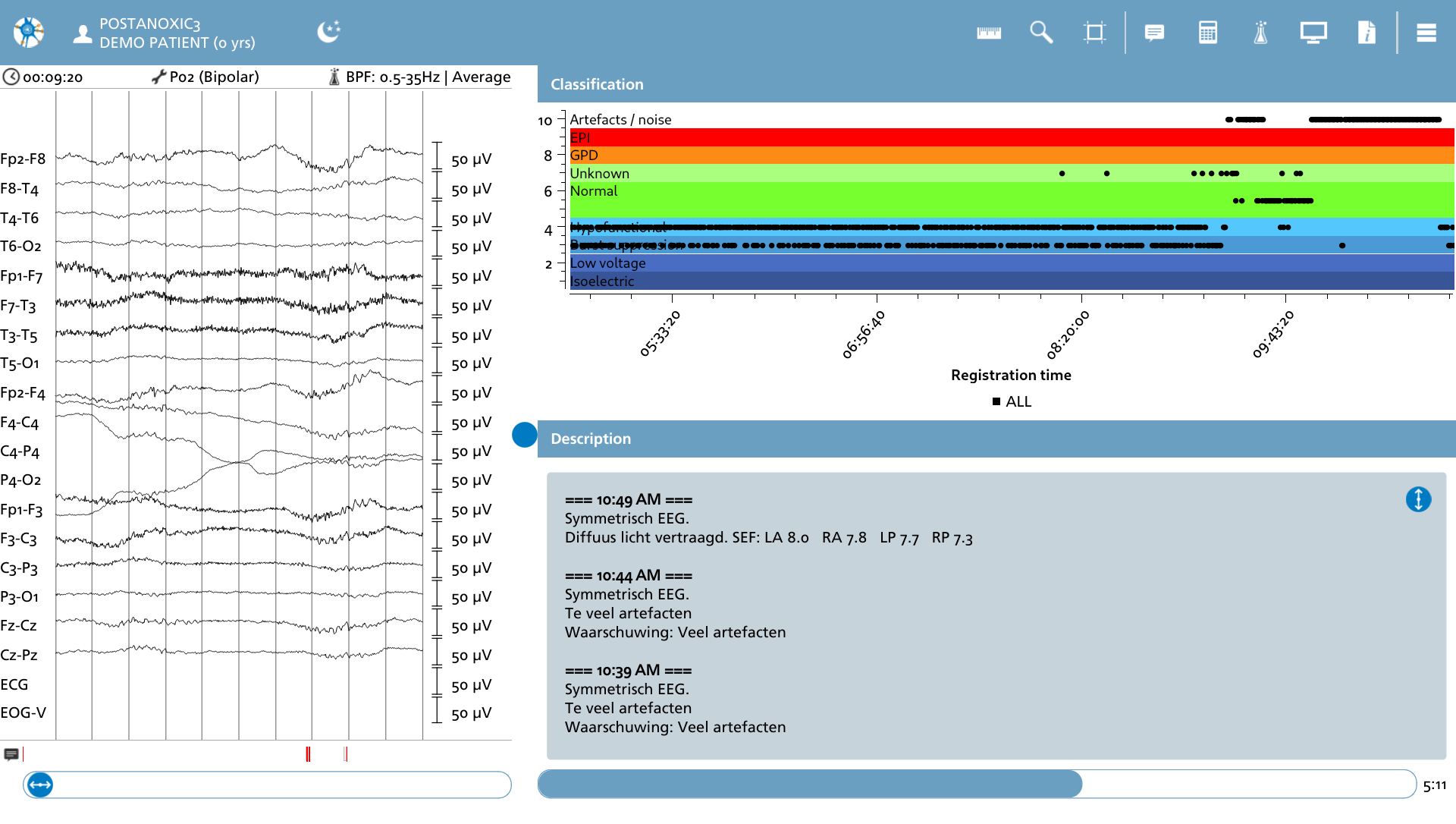This screenshot has height=824, width=1456.
Task: Click the red event marker on timeline
Action: click(x=308, y=753)
